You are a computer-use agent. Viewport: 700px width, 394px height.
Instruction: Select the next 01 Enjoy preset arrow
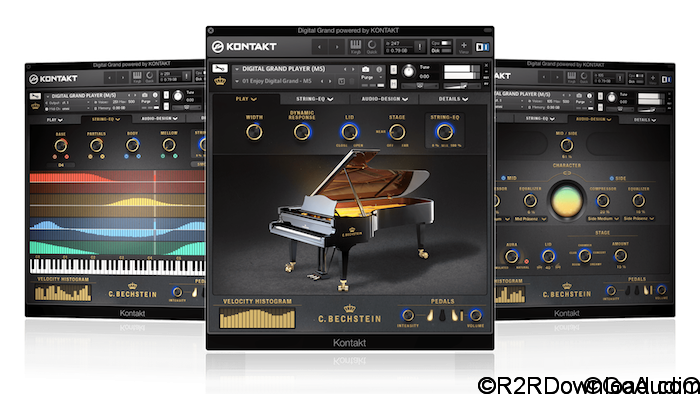pos(330,81)
